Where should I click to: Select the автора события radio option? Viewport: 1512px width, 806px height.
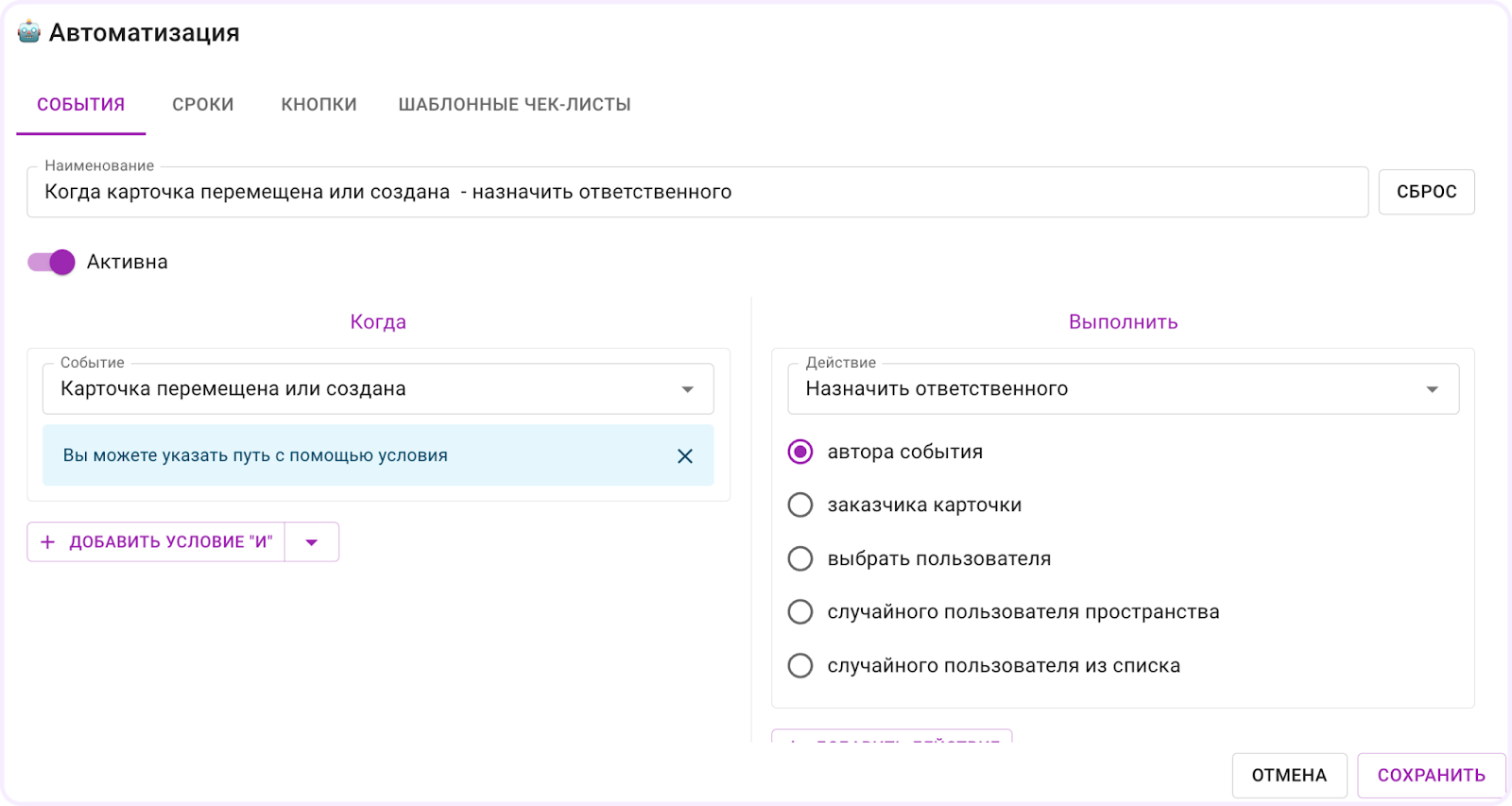(x=800, y=453)
